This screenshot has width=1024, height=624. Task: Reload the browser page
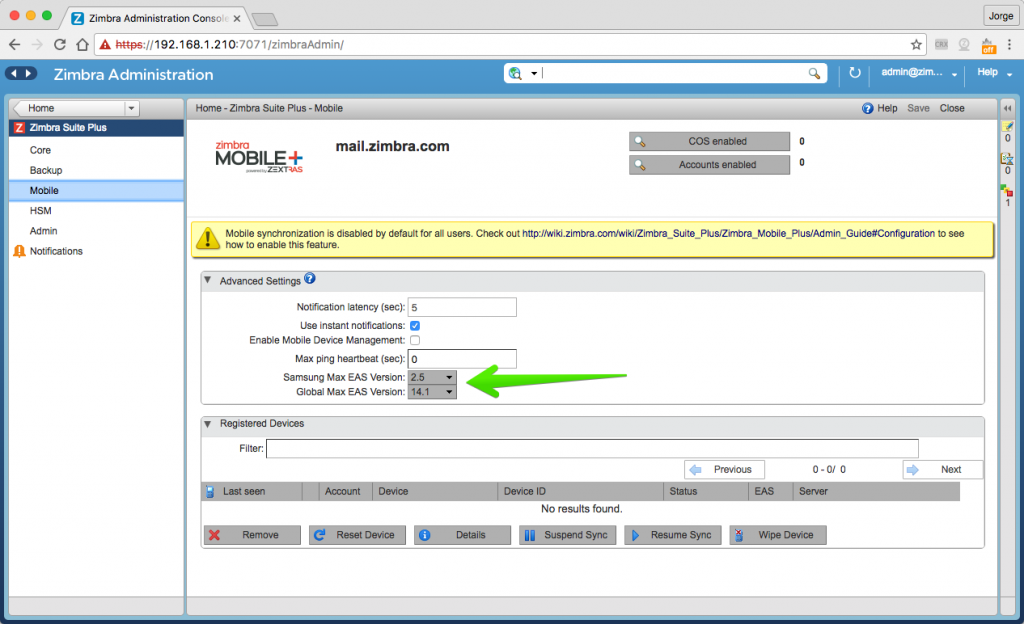click(59, 44)
